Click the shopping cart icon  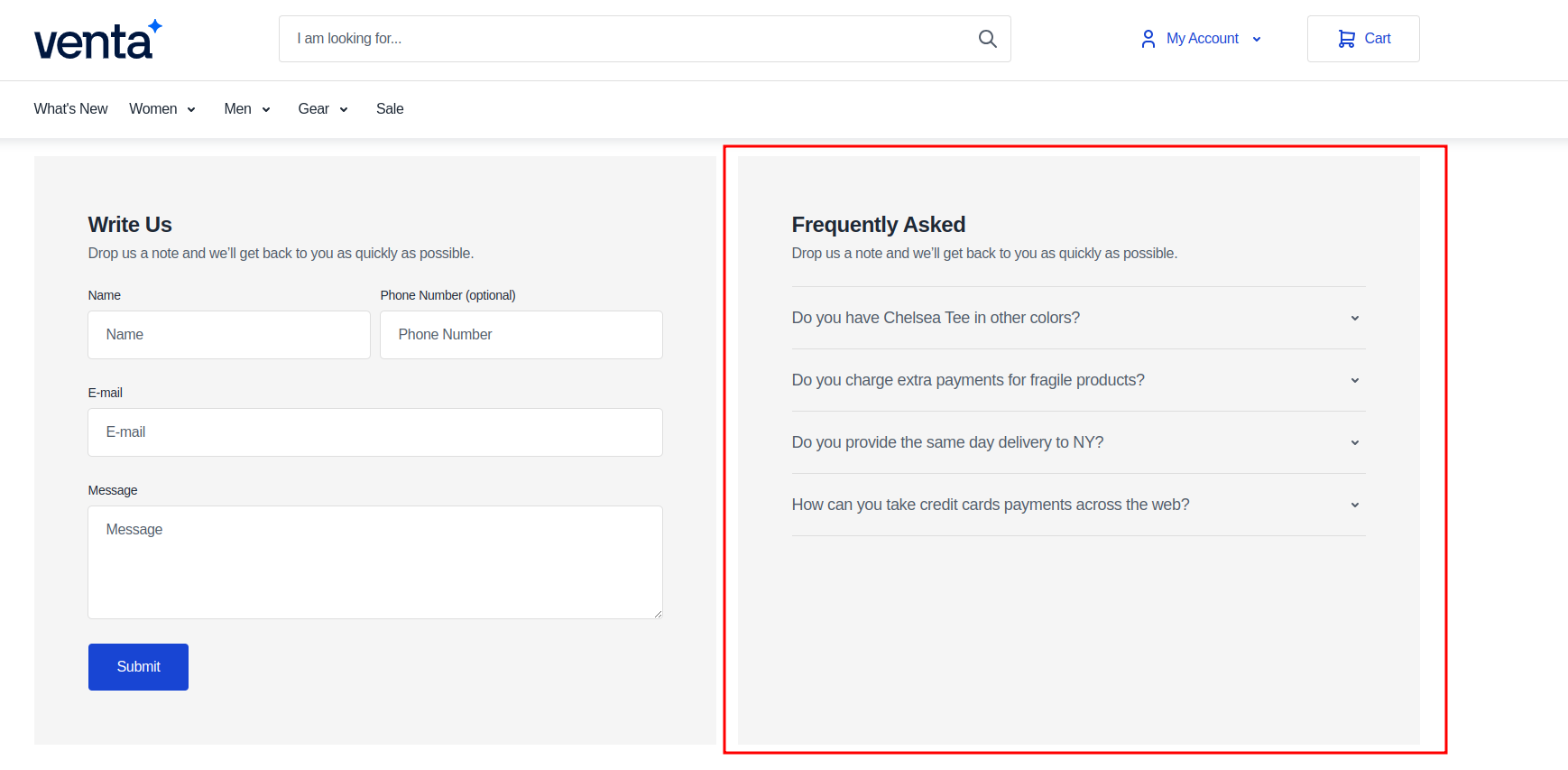[x=1346, y=39]
